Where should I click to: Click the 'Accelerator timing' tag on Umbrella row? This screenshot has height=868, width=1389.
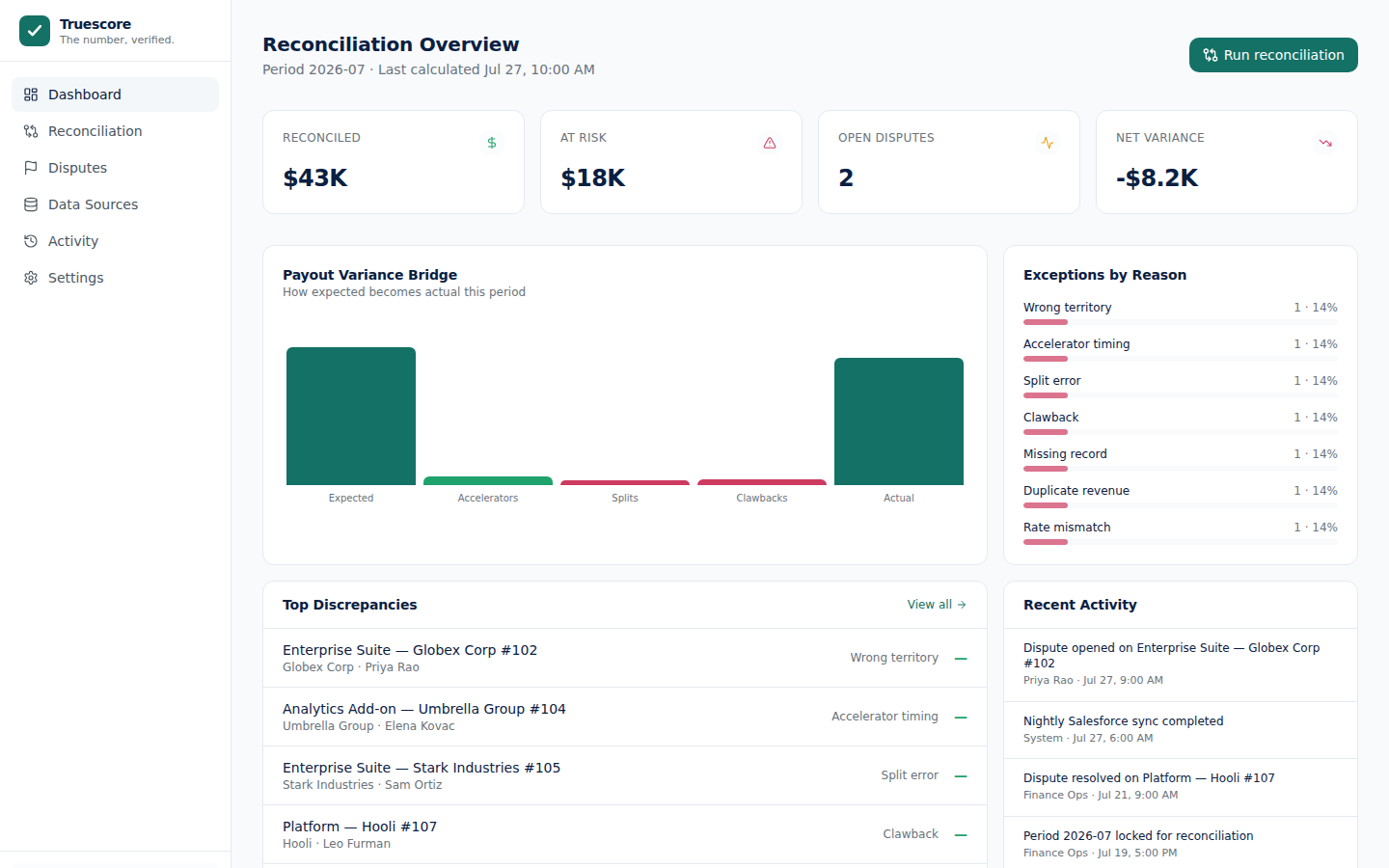[x=885, y=717]
